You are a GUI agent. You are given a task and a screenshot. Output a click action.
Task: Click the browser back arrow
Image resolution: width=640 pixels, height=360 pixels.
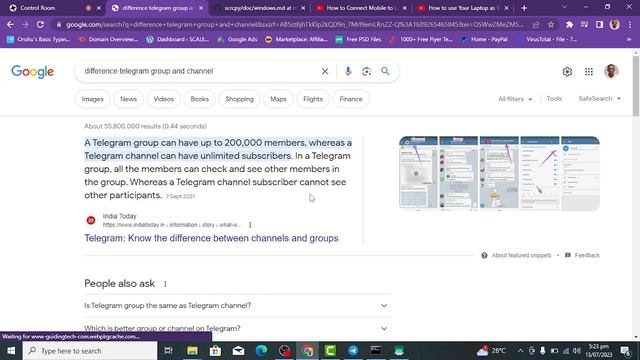tap(10, 24)
